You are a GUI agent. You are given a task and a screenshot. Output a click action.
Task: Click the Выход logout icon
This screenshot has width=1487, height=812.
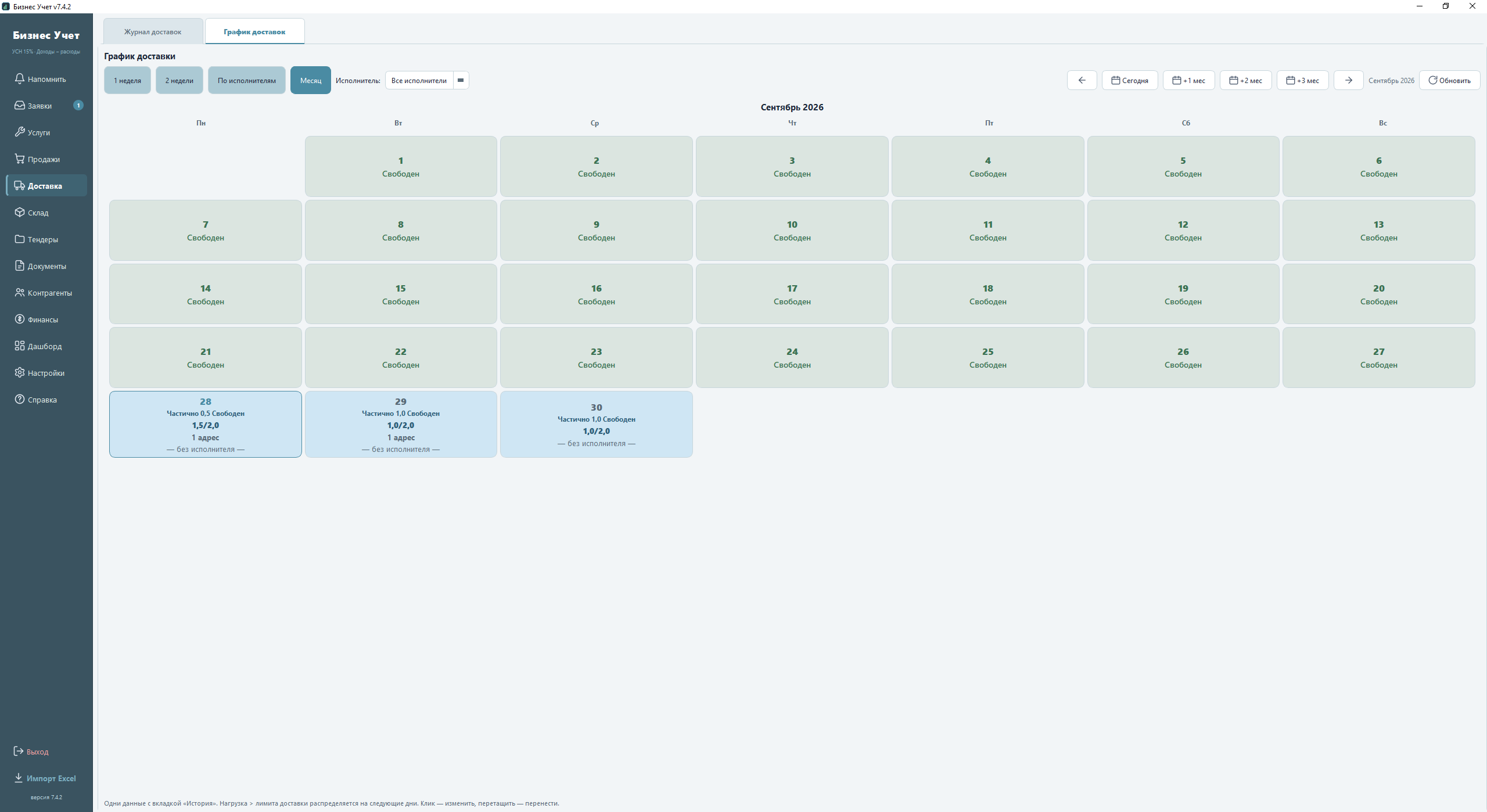tap(19, 751)
